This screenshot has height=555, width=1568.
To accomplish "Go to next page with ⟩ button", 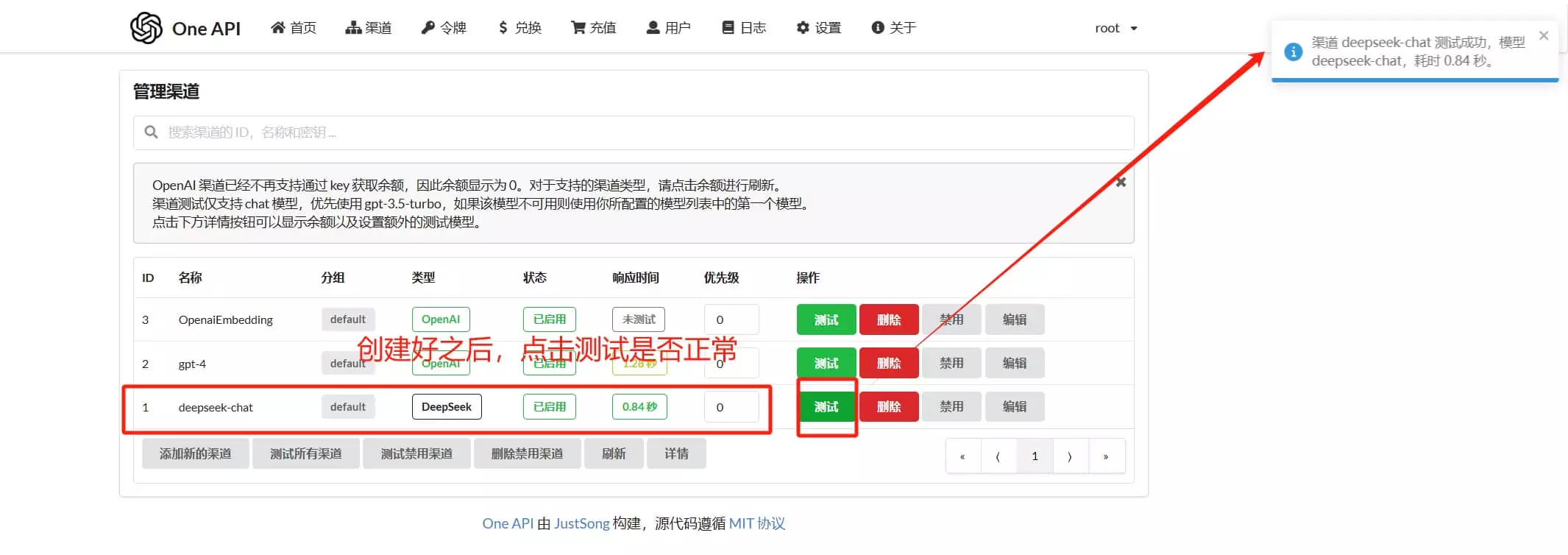I will click(x=1071, y=456).
